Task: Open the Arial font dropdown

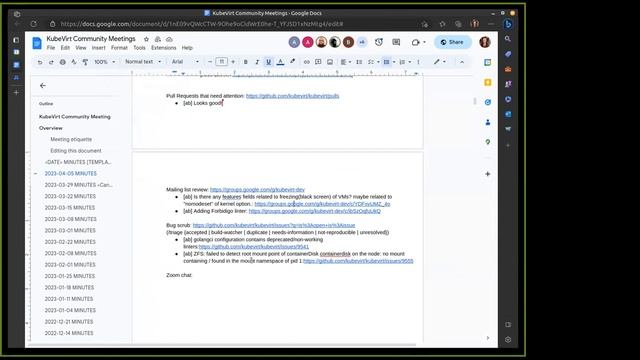Action: pos(185,62)
